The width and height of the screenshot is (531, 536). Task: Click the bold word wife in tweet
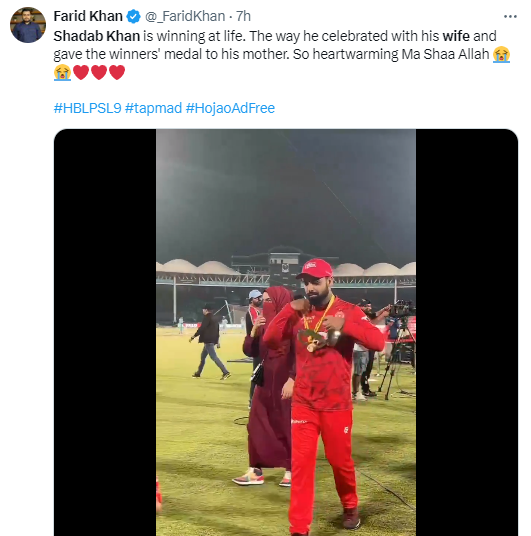(456, 36)
